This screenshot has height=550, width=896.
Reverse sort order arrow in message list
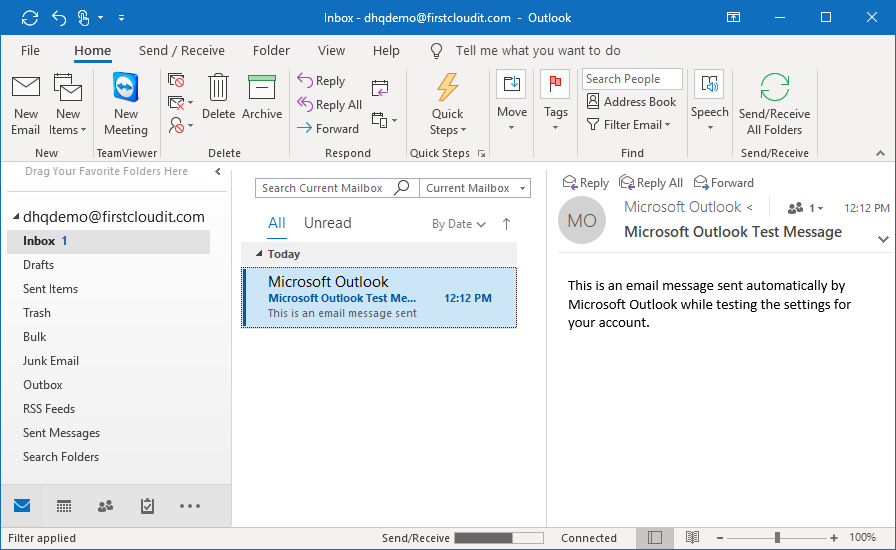506,224
